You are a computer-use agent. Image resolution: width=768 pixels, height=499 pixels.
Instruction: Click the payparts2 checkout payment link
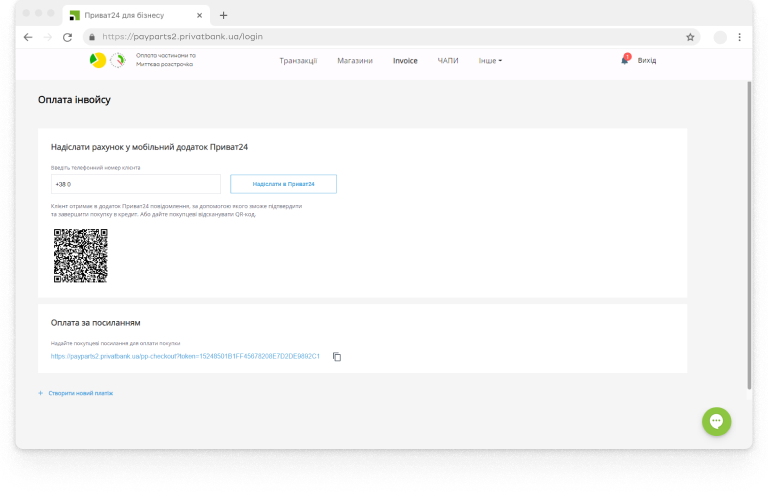click(x=185, y=357)
